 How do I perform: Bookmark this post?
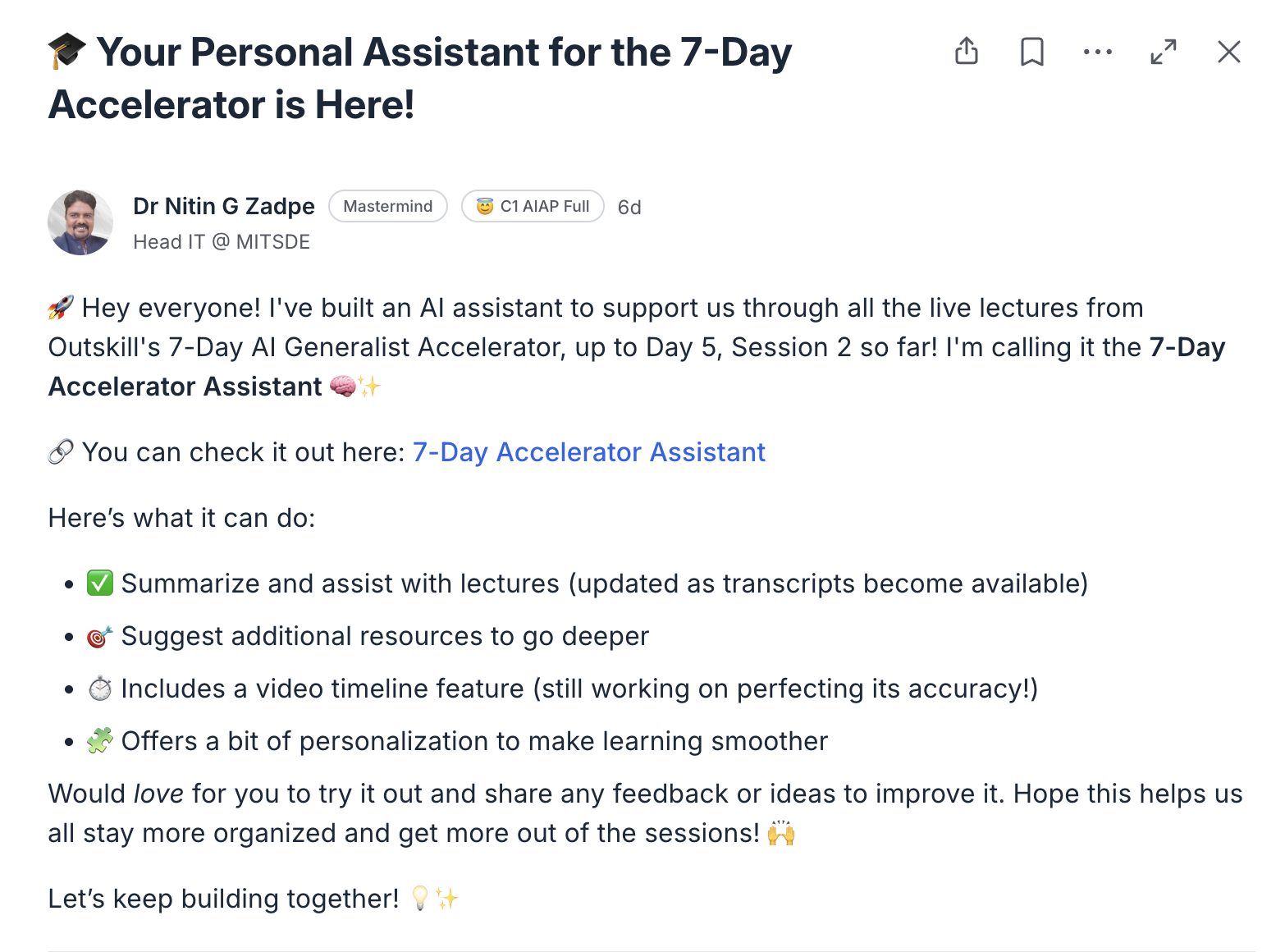point(1031,52)
